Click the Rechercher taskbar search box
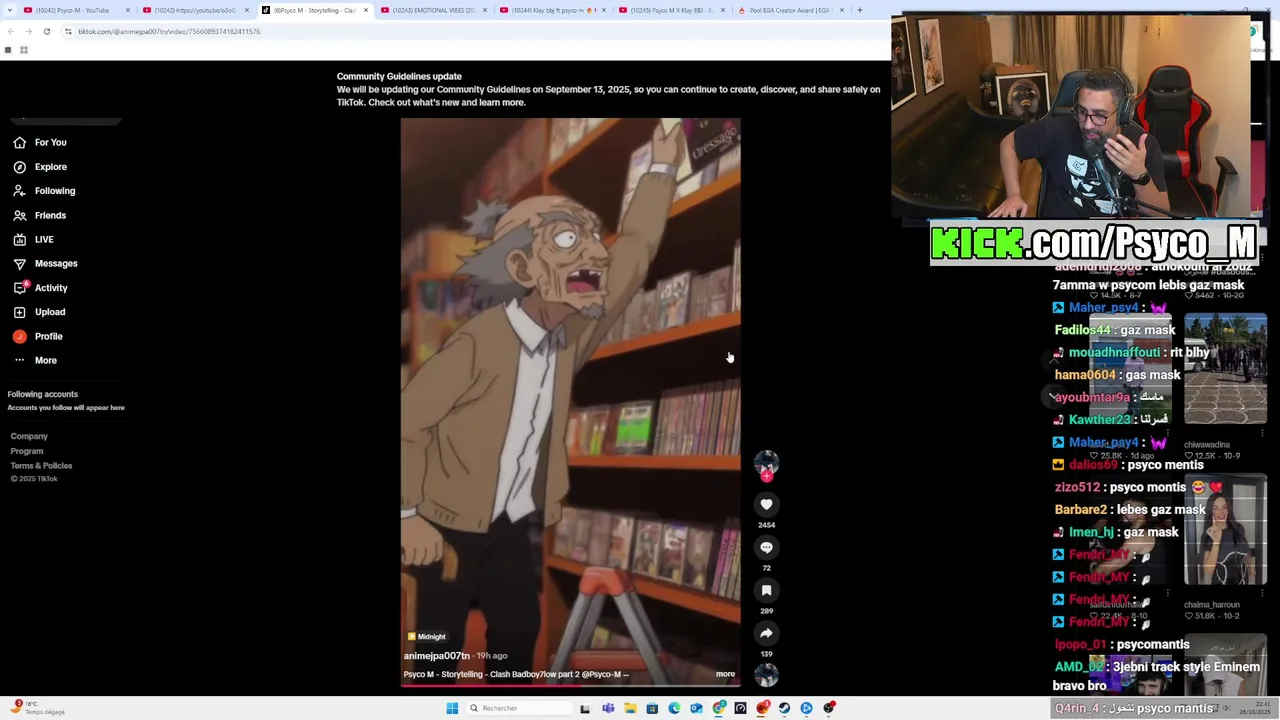This screenshot has height=720, width=1280. click(x=518, y=708)
